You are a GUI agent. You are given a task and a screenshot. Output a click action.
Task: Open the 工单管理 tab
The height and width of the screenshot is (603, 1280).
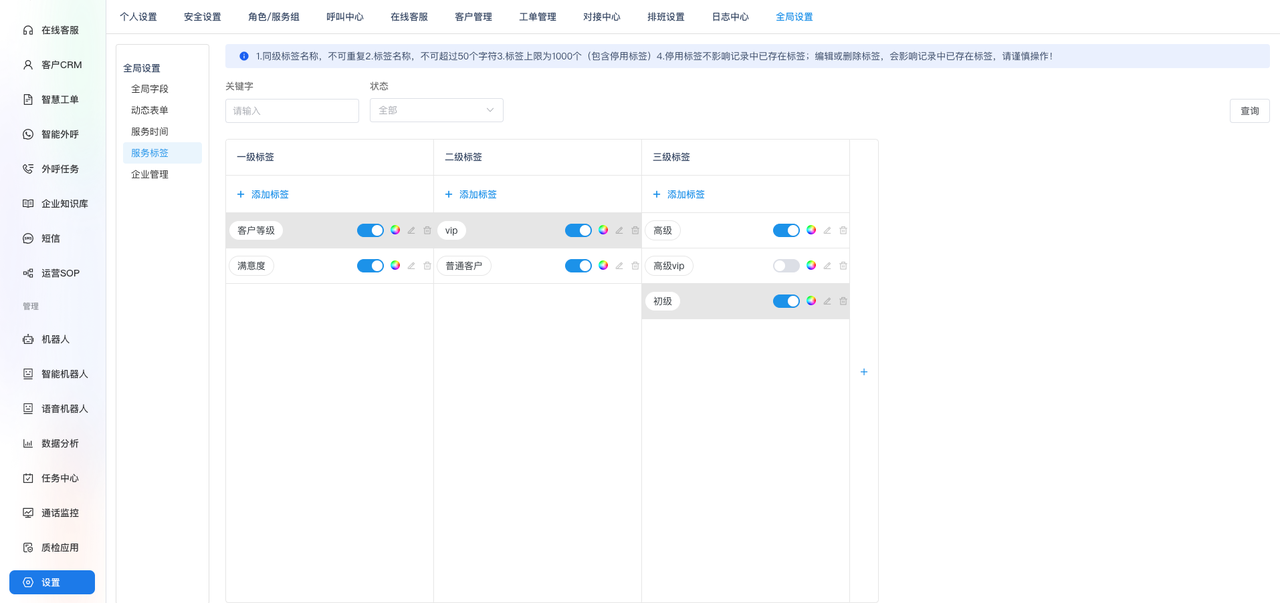click(538, 17)
